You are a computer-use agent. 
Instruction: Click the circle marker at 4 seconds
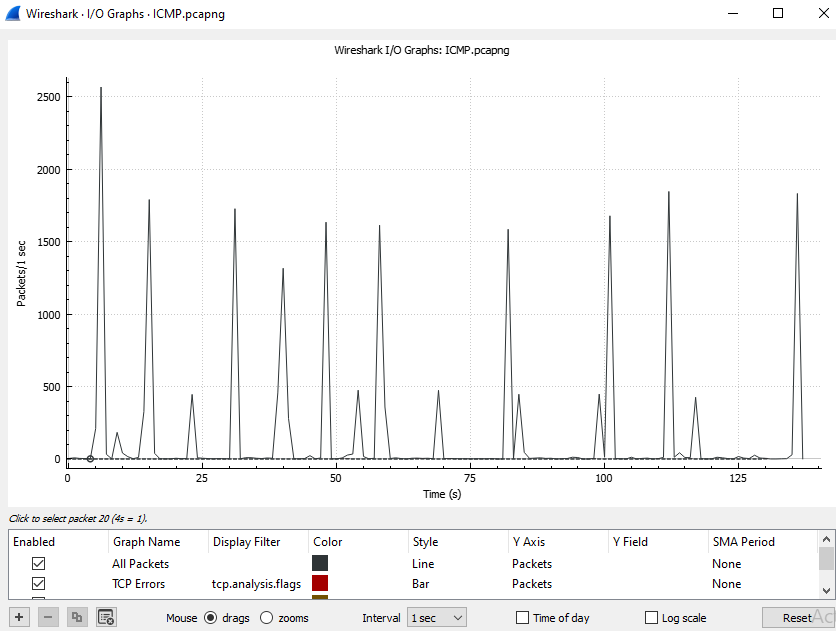click(90, 459)
